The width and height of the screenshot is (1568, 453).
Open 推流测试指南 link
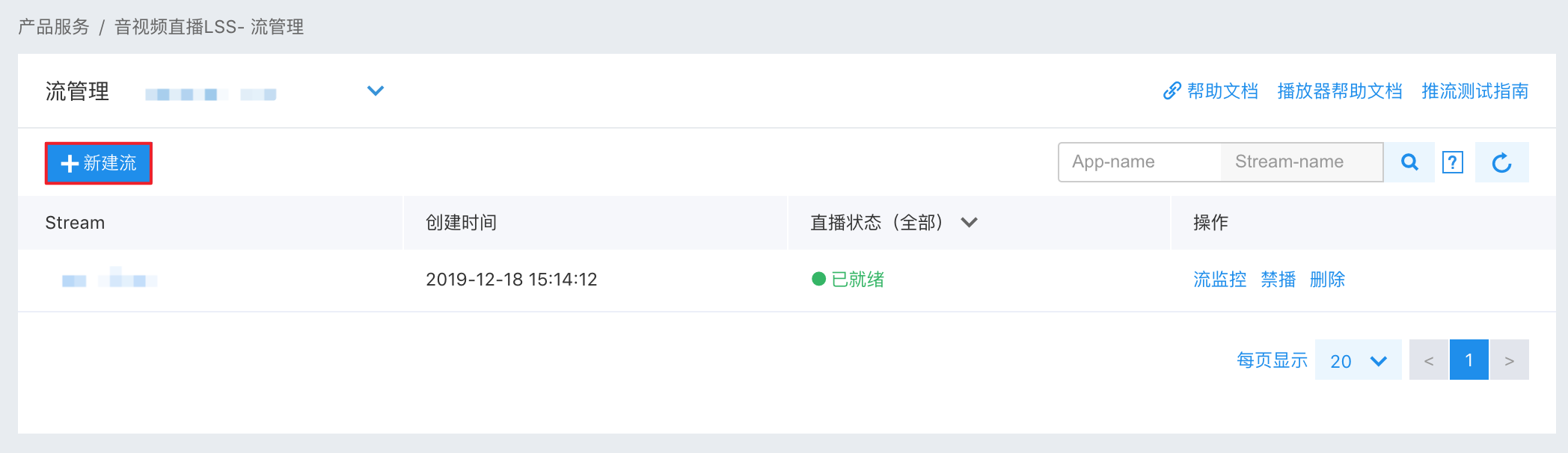[x=1475, y=91]
